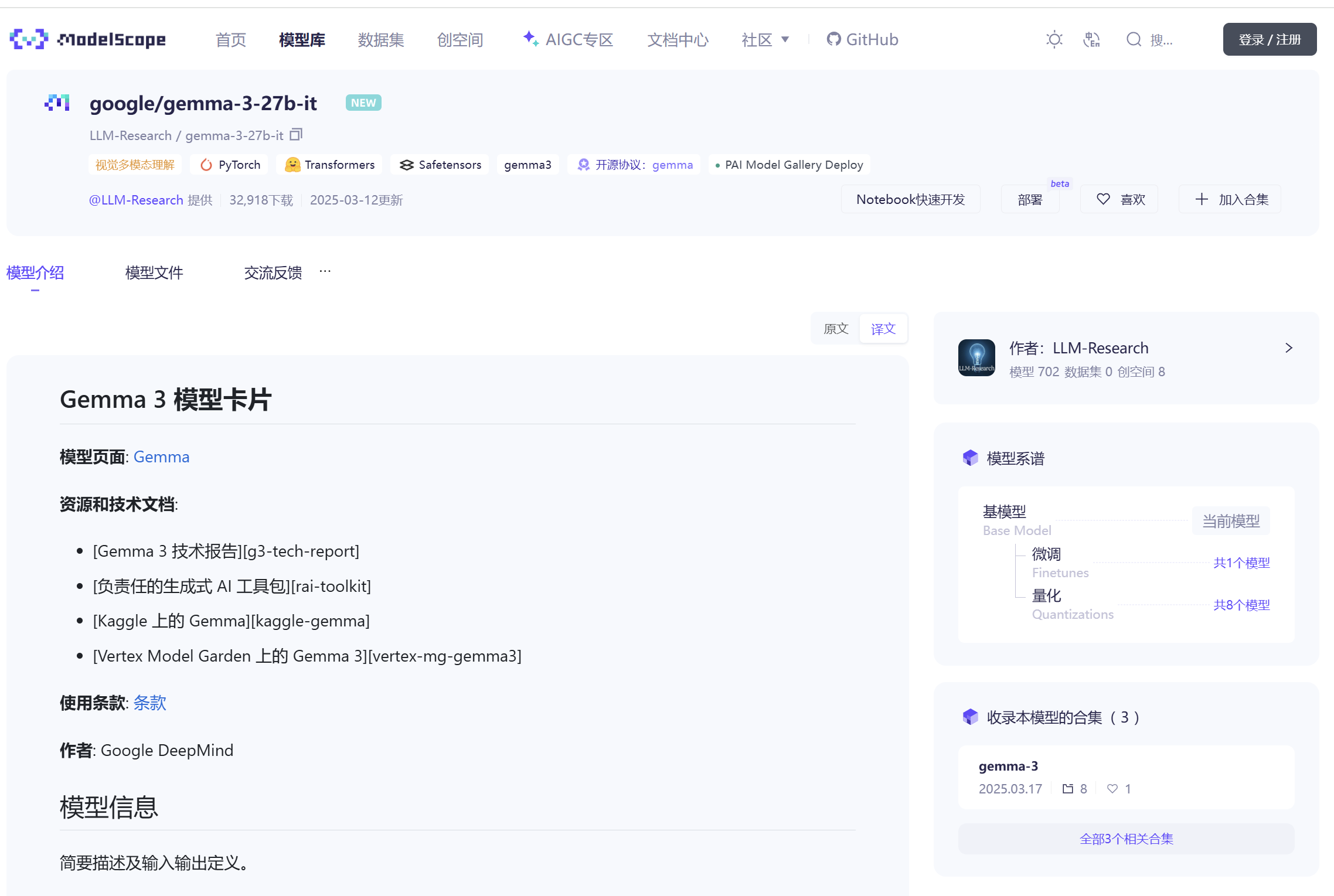Open 全部3个相关合集 link
Screen dimensions: 1334x896
(1126, 839)
